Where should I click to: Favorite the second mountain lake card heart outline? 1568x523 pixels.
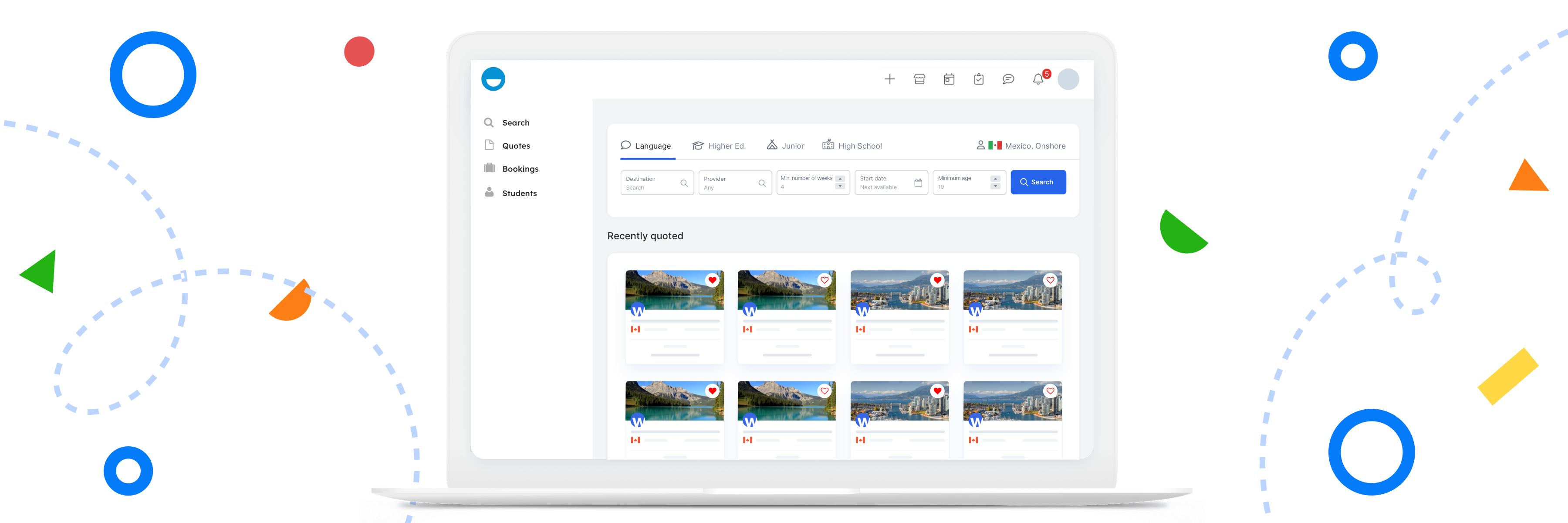[x=825, y=280]
